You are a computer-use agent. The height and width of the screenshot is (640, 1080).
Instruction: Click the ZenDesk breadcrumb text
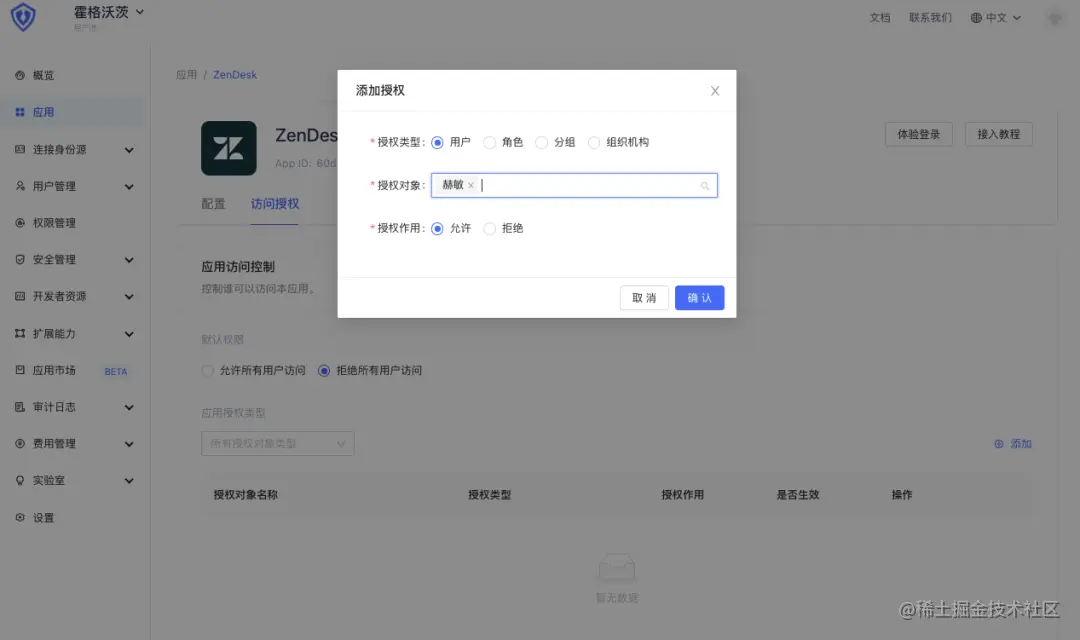coord(235,74)
